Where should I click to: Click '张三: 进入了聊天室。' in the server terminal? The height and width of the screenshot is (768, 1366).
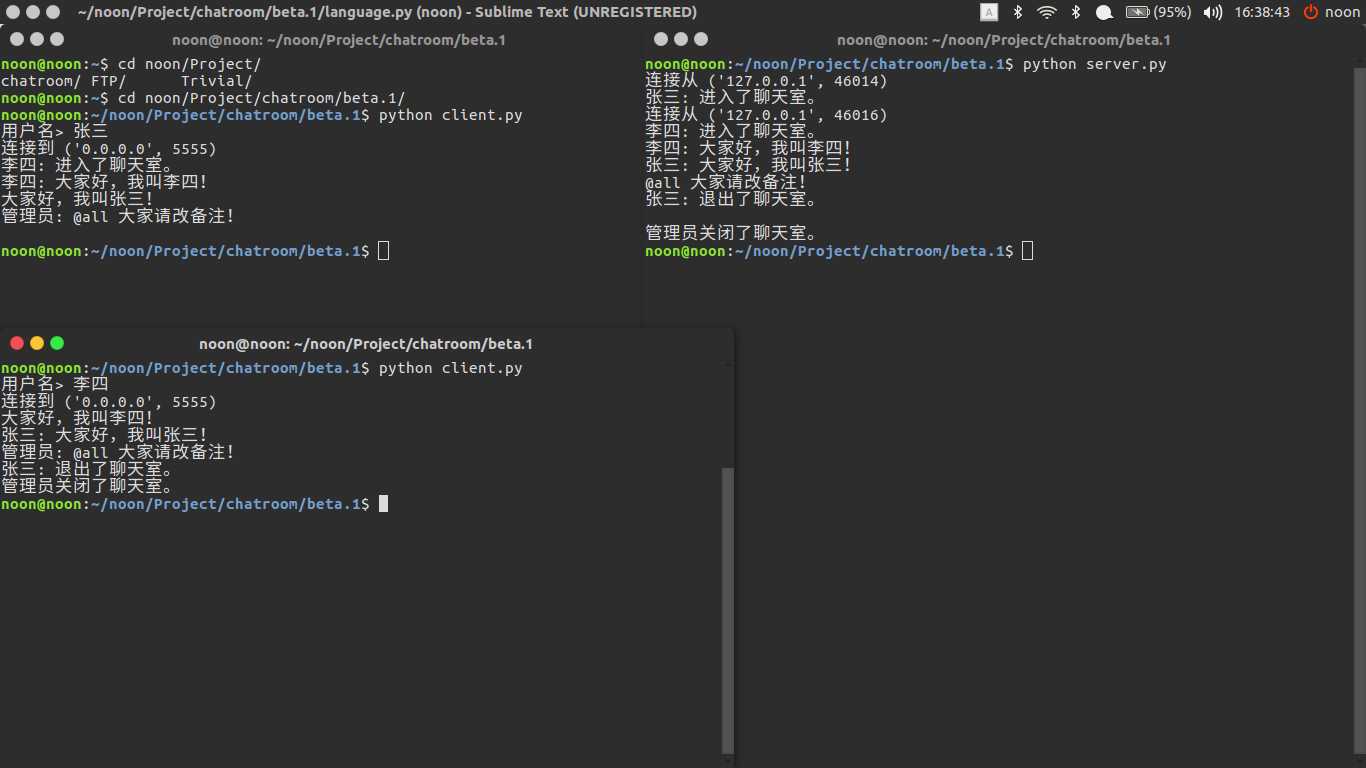coord(732,98)
